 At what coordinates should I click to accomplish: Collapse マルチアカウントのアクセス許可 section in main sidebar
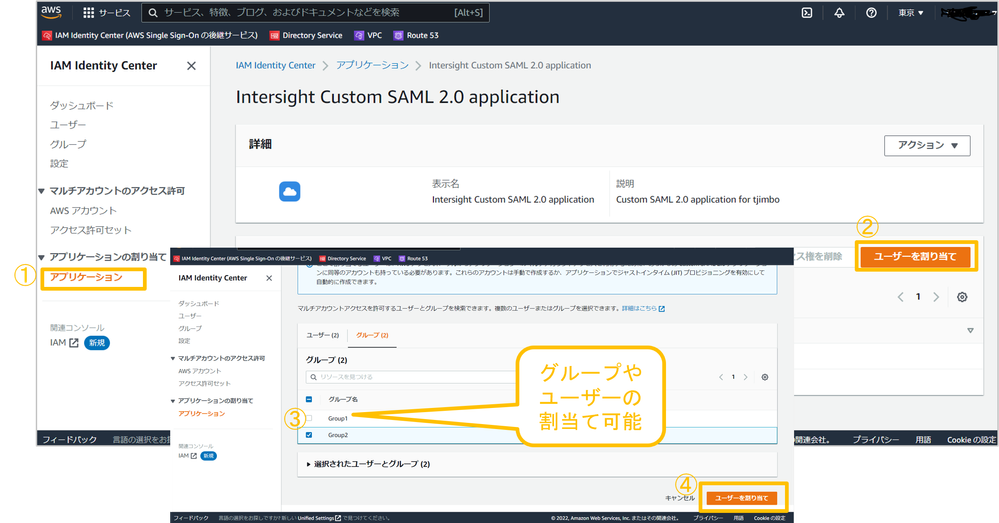coord(41,191)
